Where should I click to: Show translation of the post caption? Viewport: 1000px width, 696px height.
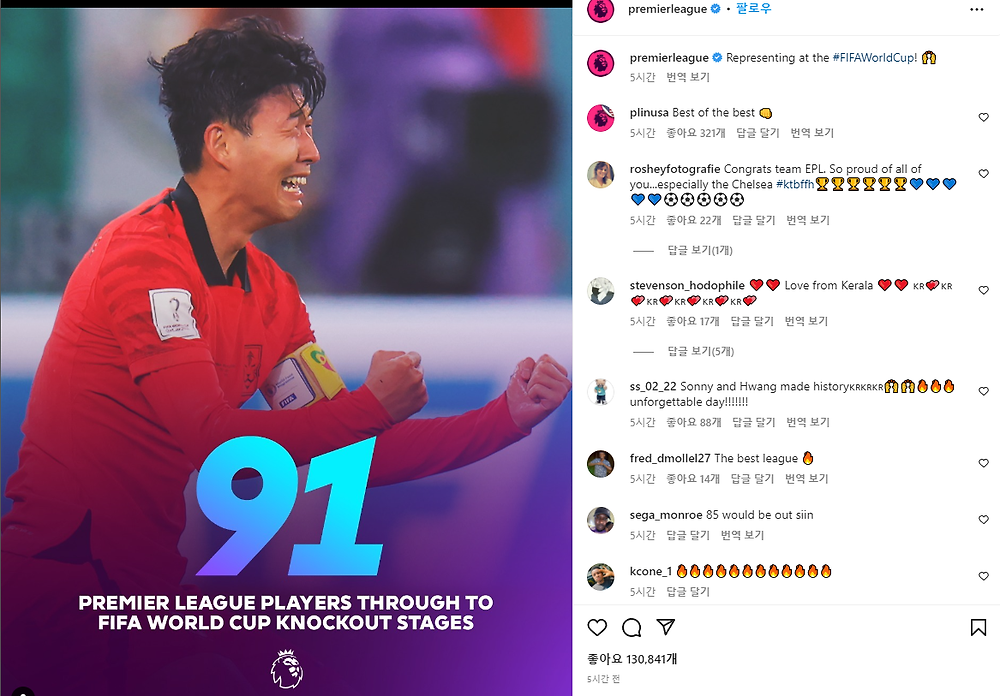tap(688, 77)
